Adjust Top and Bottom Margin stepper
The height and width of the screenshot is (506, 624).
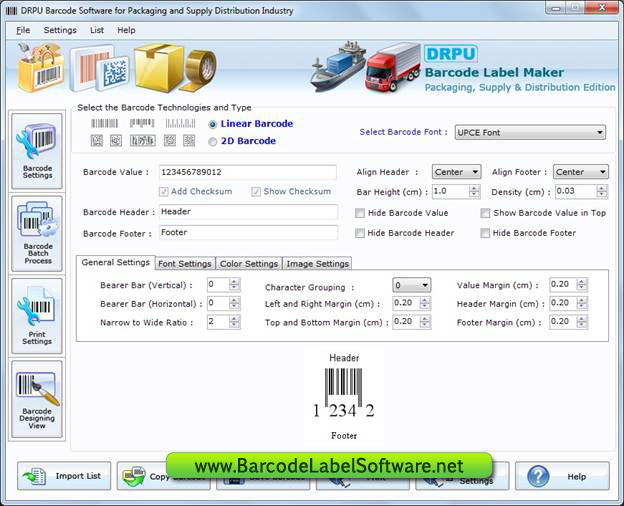click(425, 322)
